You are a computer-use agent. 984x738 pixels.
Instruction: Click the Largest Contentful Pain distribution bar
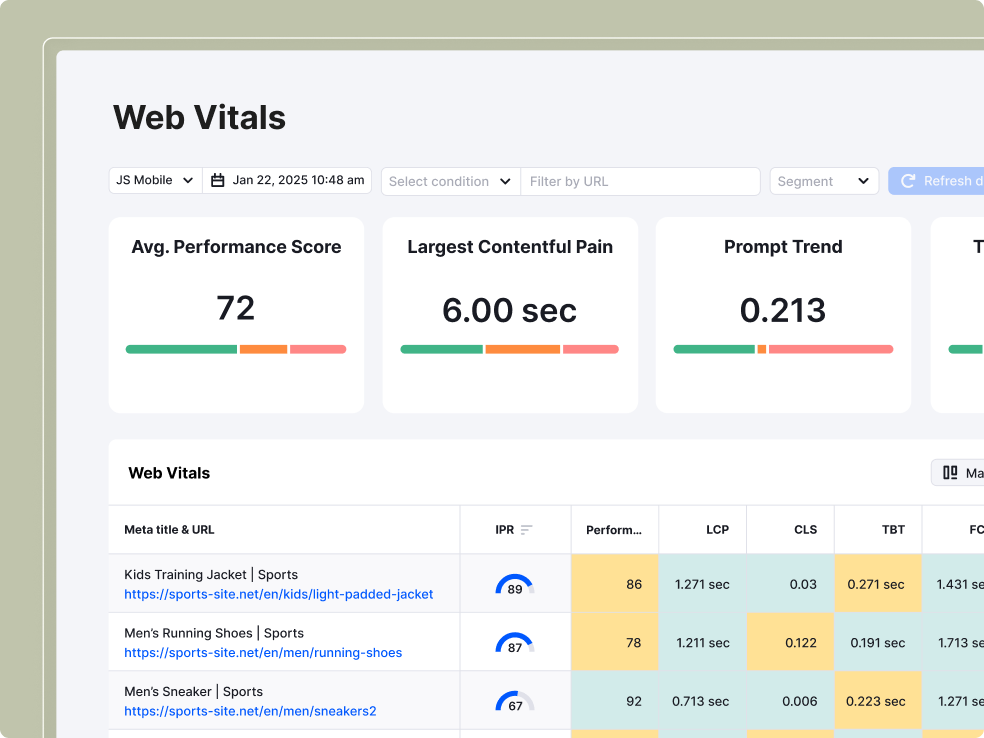509,349
